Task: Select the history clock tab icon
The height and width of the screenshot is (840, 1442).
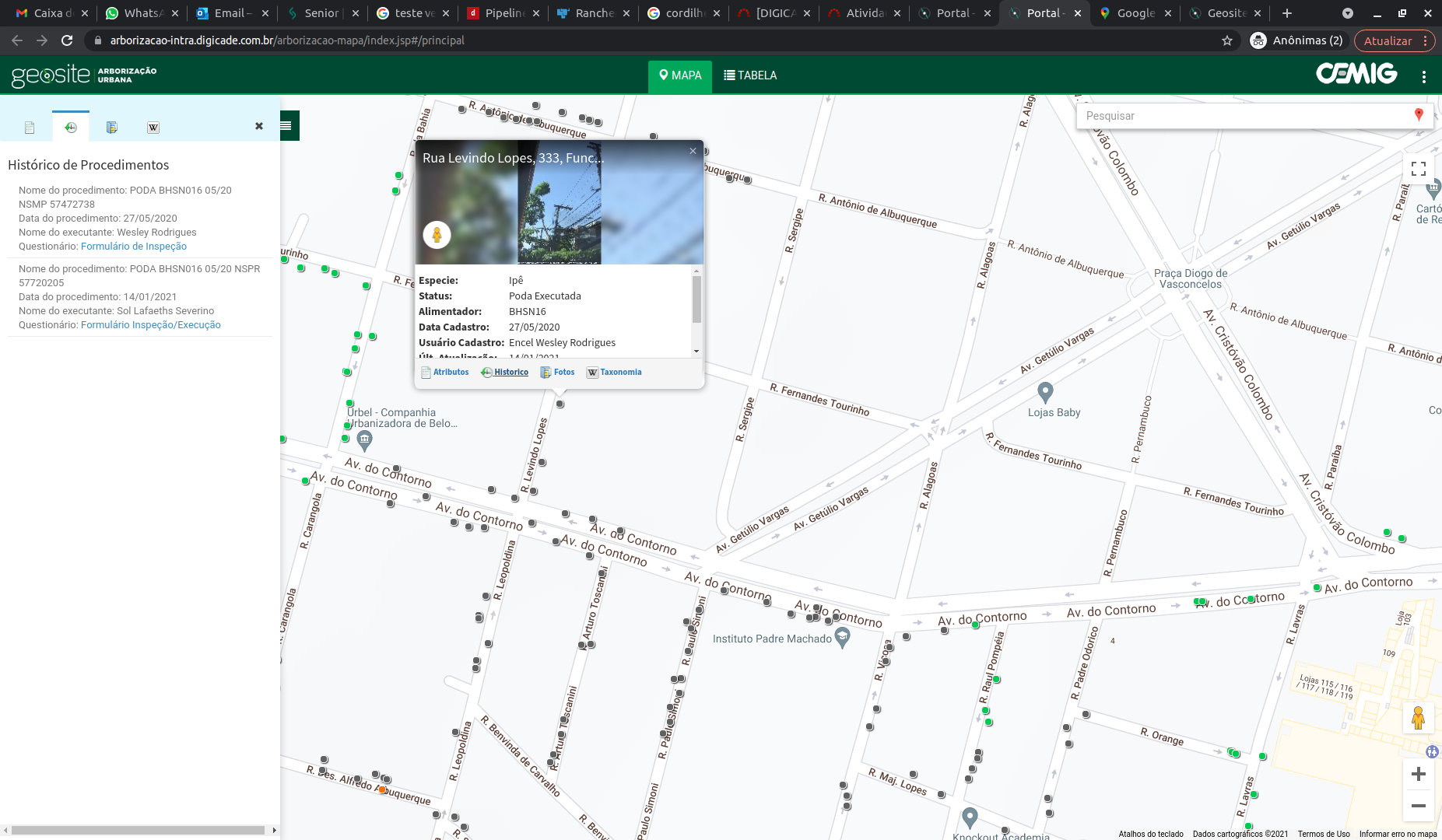Action: click(x=71, y=128)
